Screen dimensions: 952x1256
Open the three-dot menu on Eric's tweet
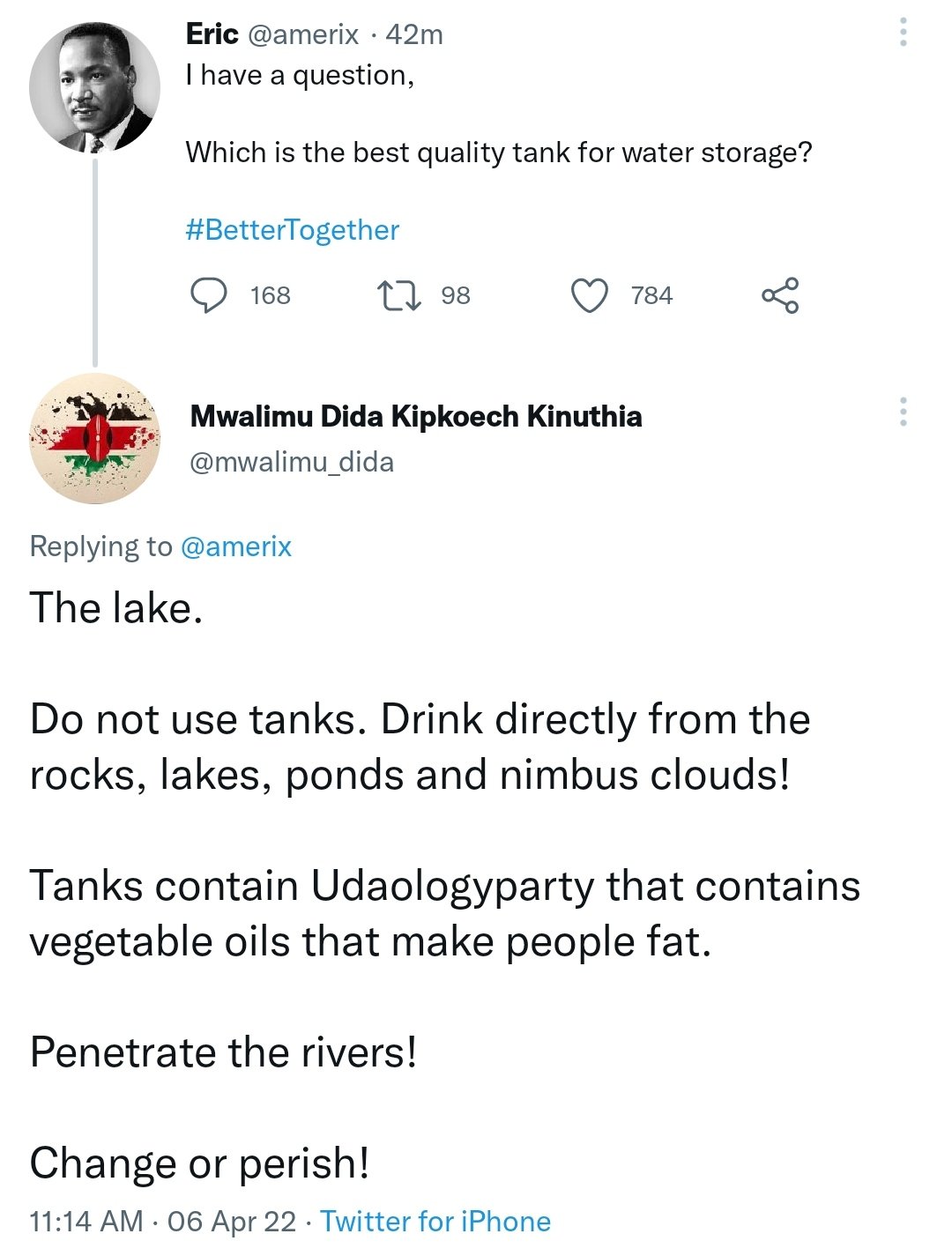903,33
